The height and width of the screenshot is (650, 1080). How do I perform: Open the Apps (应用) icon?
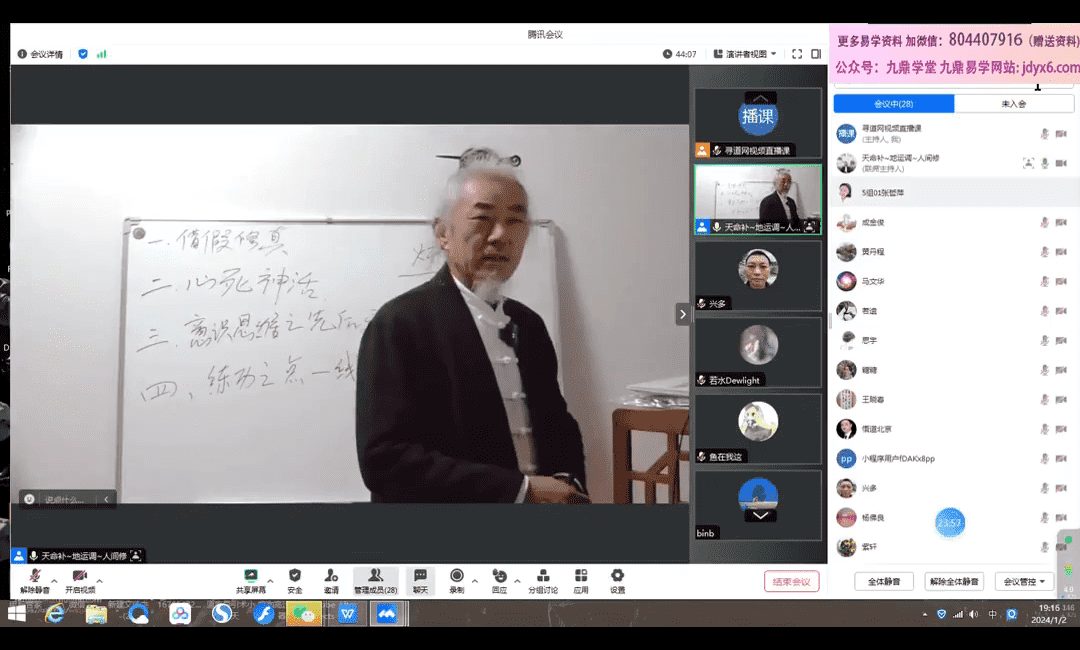581,580
